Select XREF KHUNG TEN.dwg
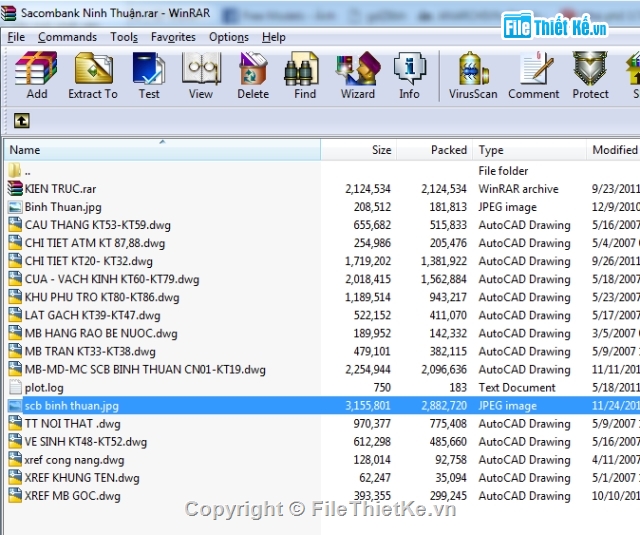 pos(82,477)
